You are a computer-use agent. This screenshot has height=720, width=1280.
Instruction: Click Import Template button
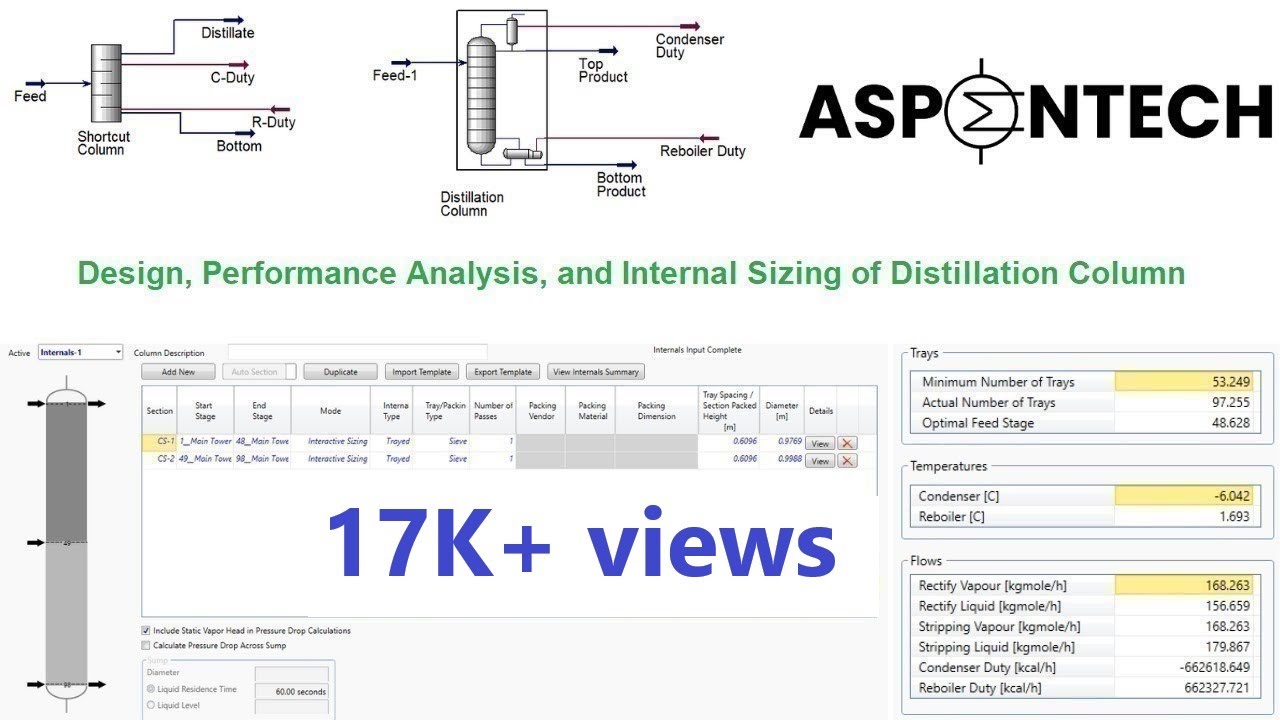422,372
